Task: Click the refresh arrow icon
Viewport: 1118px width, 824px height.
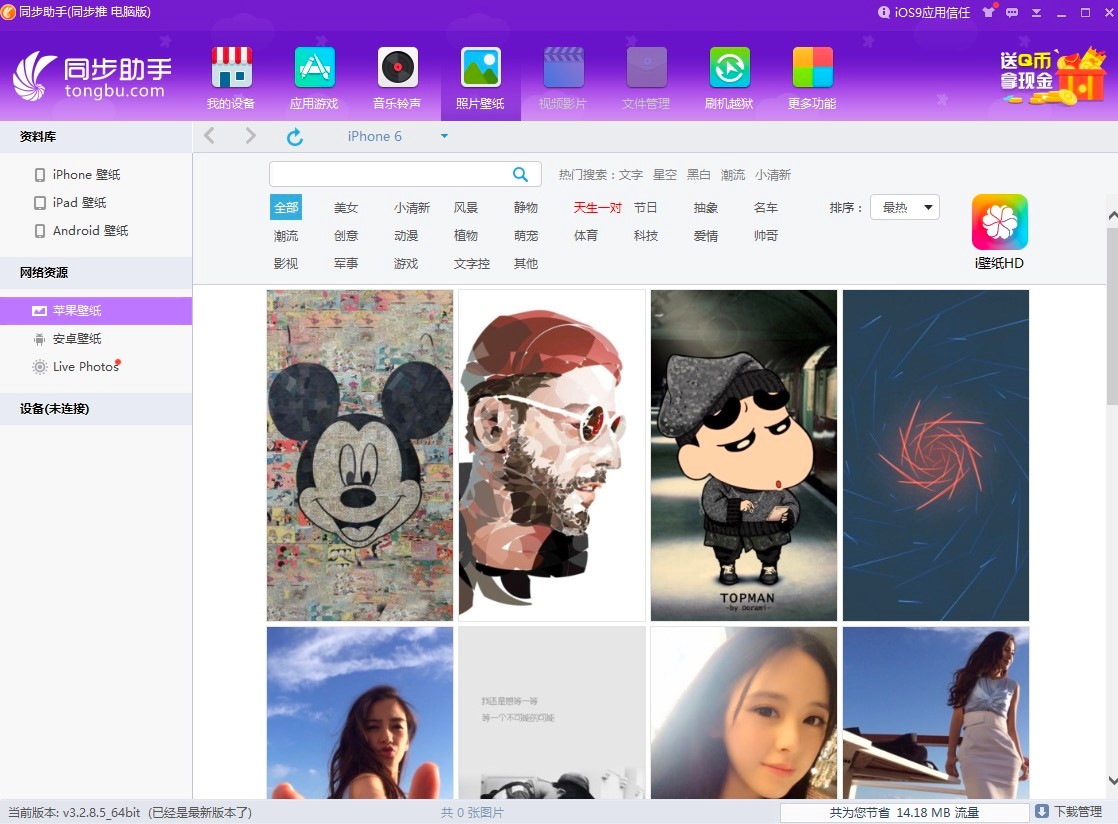Action: point(294,137)
